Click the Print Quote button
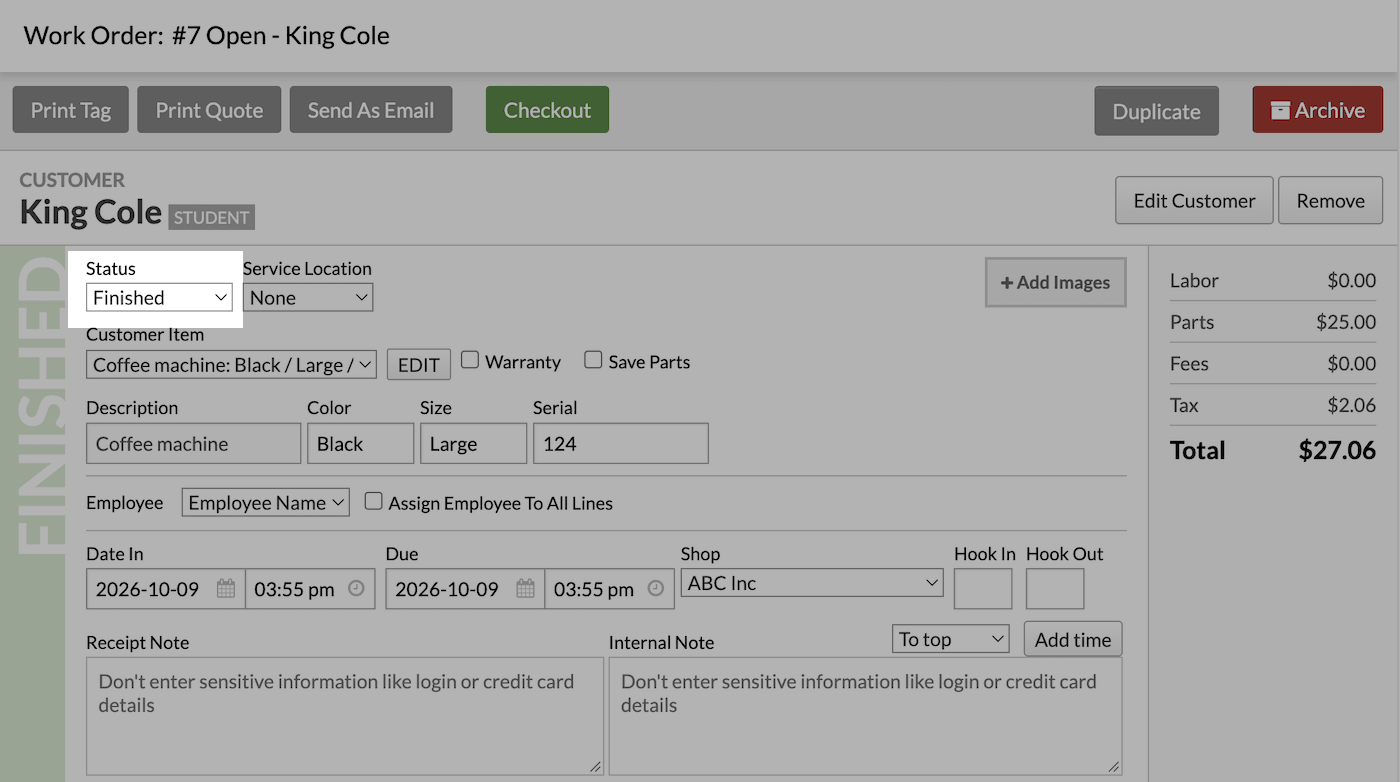The height and width of the screenshot is (782, 1400). tap(209, 110)
